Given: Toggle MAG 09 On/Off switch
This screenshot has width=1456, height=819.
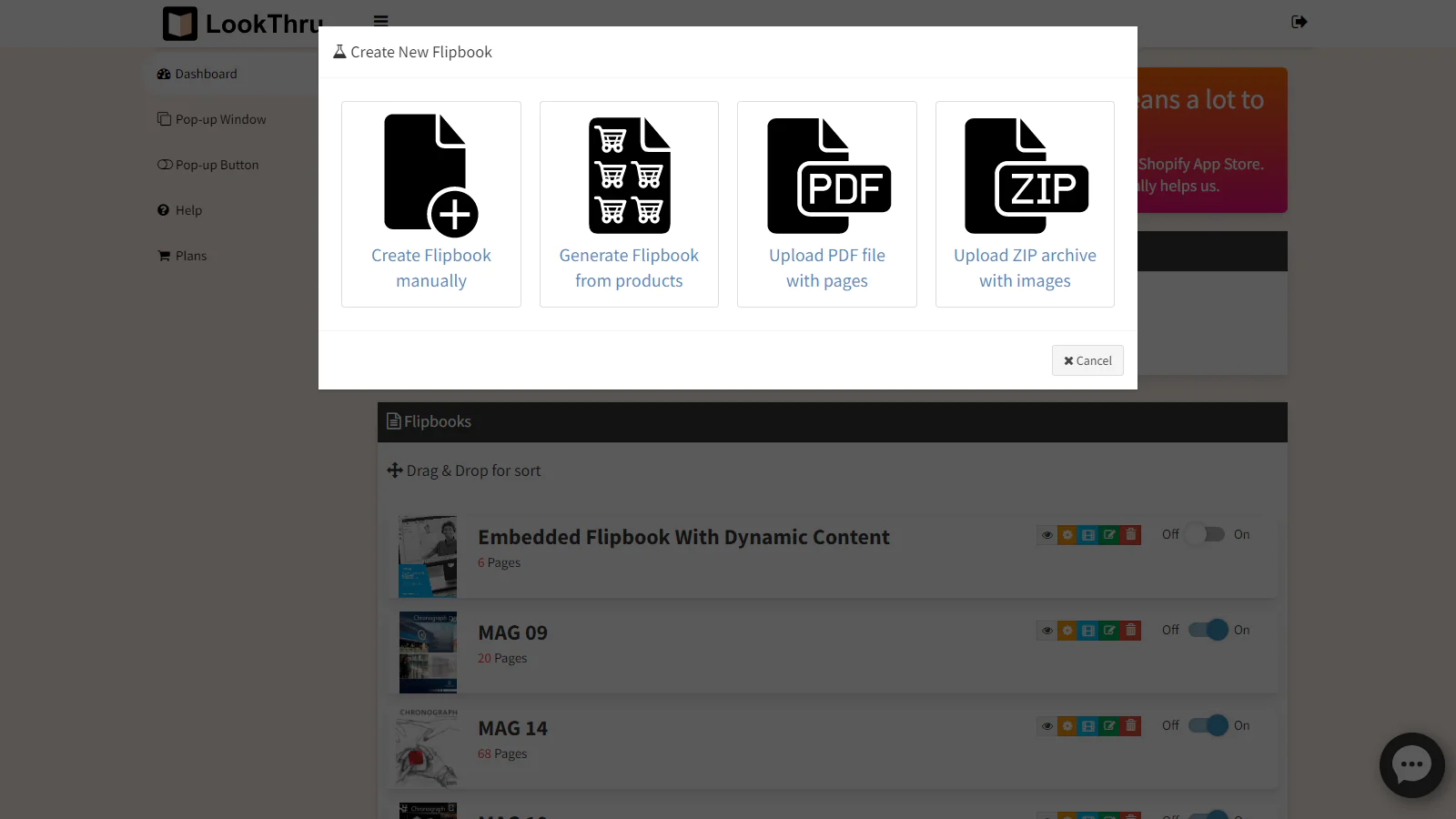Looking at the screenshot, I should [x=1208, y=630].
